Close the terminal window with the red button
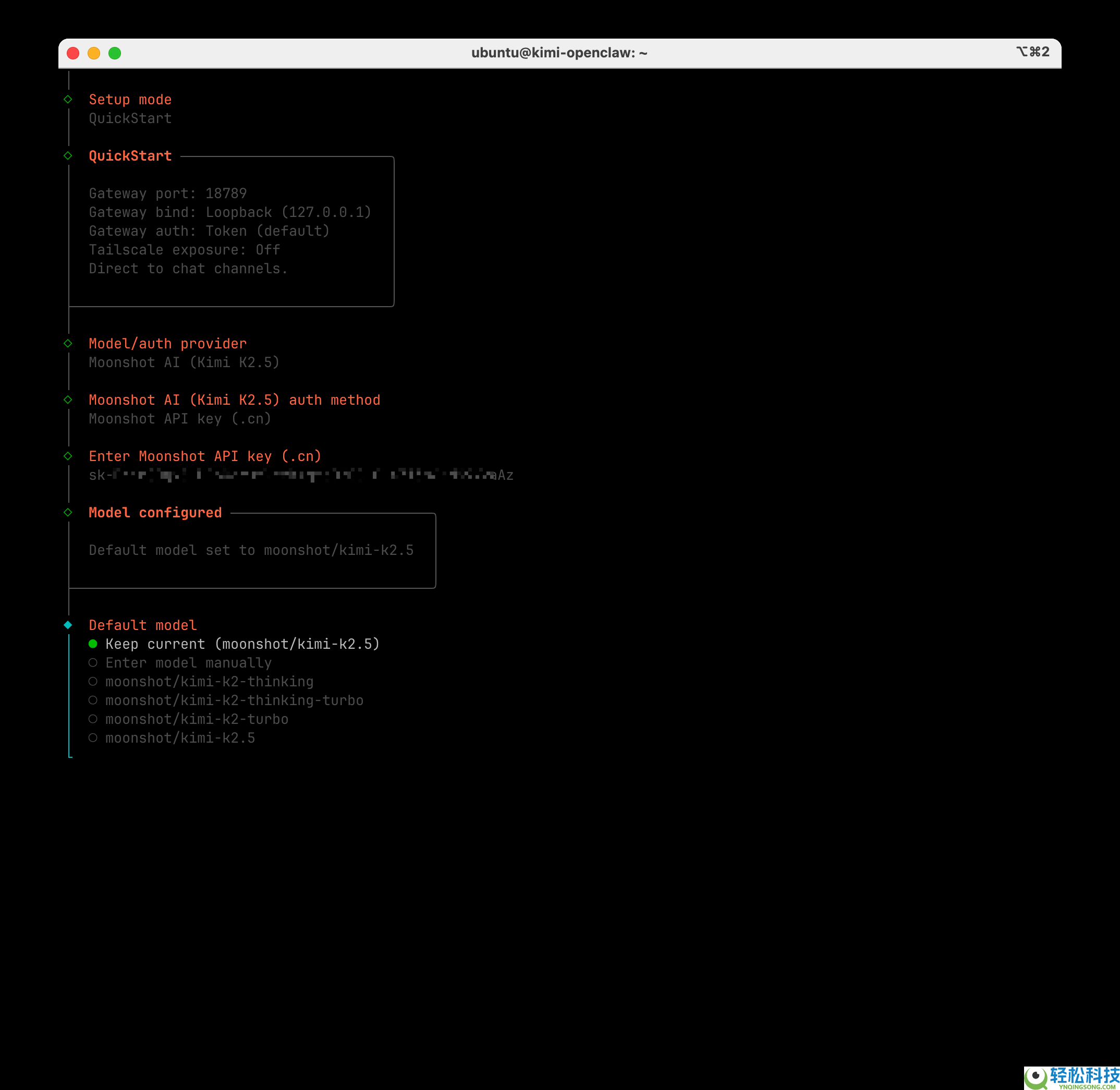1120x1090 pixels. coord(73,53)
